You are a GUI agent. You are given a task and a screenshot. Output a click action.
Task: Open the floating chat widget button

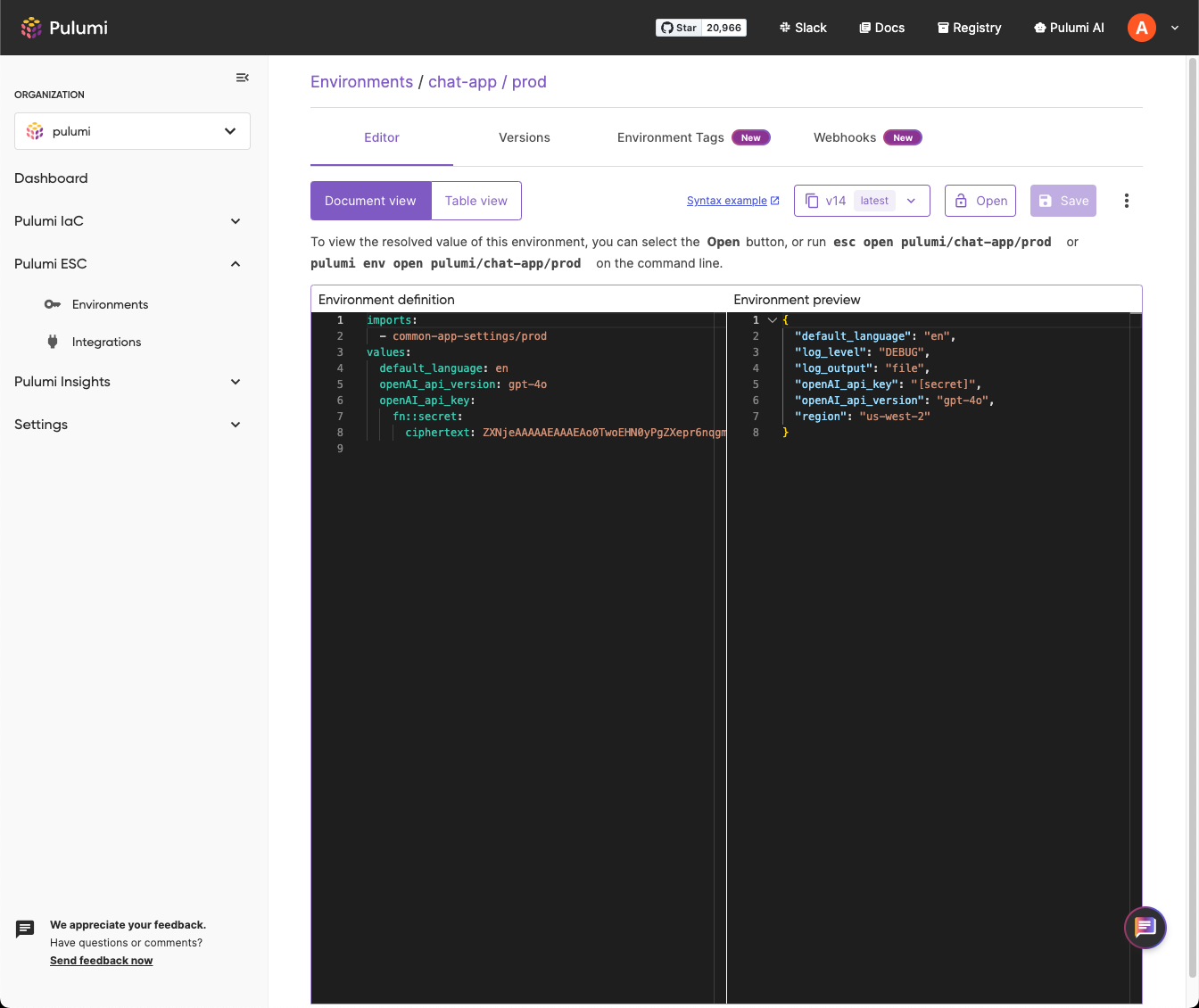1145,928
